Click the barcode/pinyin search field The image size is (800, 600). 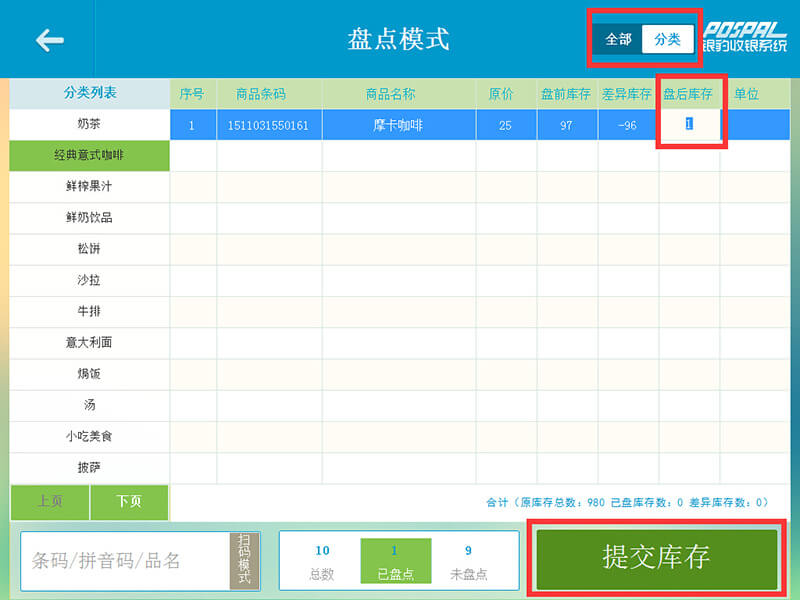coord(125,560)
